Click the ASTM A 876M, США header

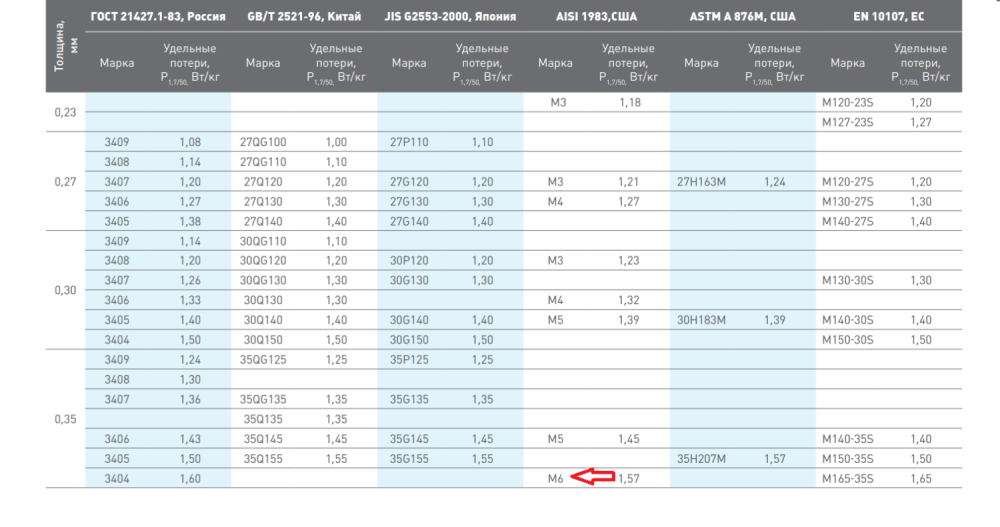tap(741, 17)
